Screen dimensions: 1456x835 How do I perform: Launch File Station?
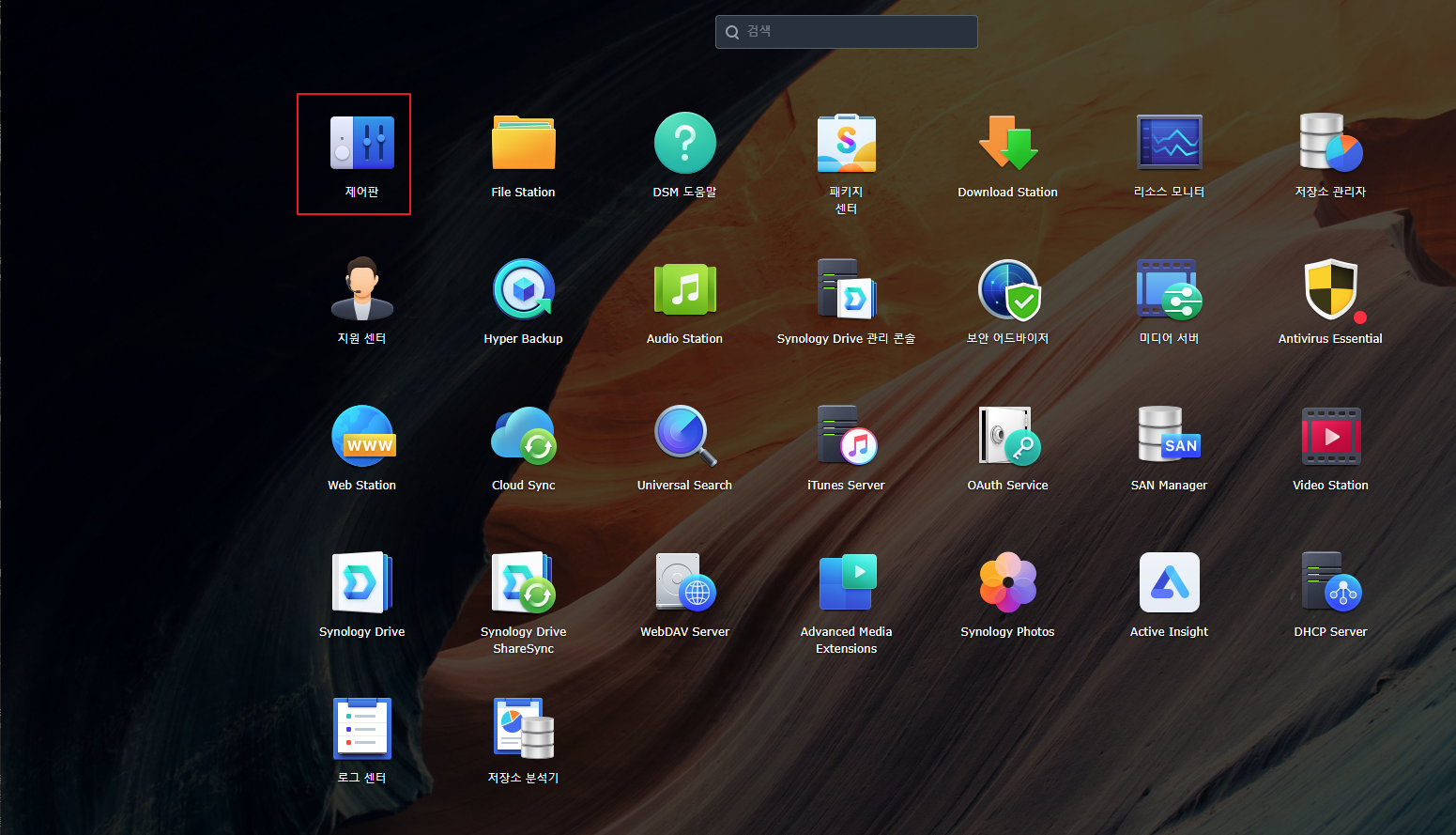[x=524, y=143]
